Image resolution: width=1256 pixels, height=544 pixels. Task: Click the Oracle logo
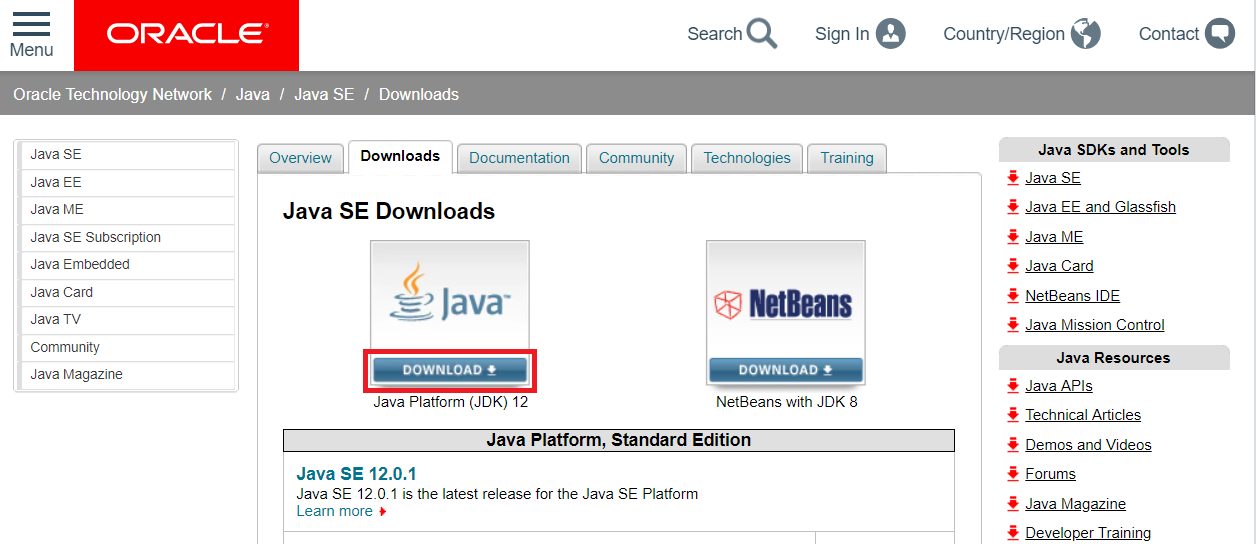tap(187, 35)
